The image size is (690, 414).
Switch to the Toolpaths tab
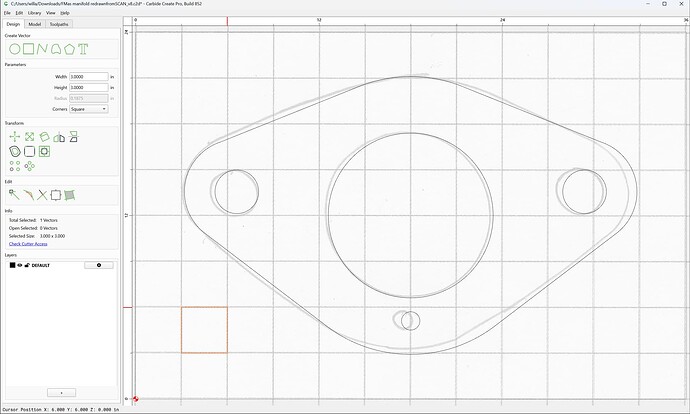[x=59, y=24]
